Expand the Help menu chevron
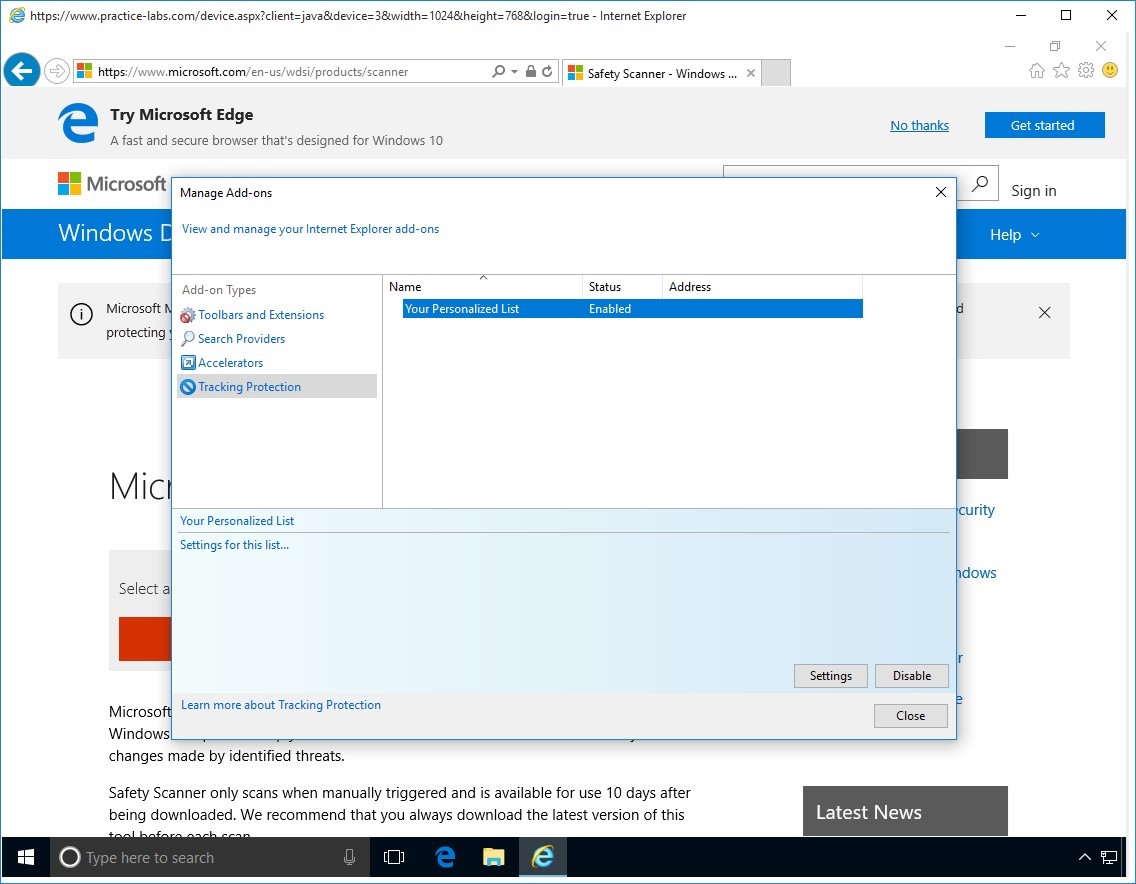 click(1035, 235)
